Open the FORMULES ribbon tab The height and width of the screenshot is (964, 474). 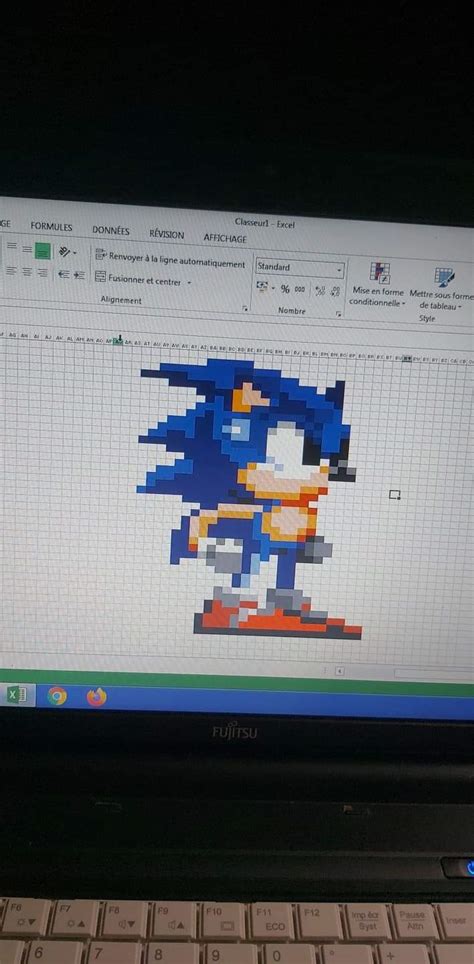[52, 226]
